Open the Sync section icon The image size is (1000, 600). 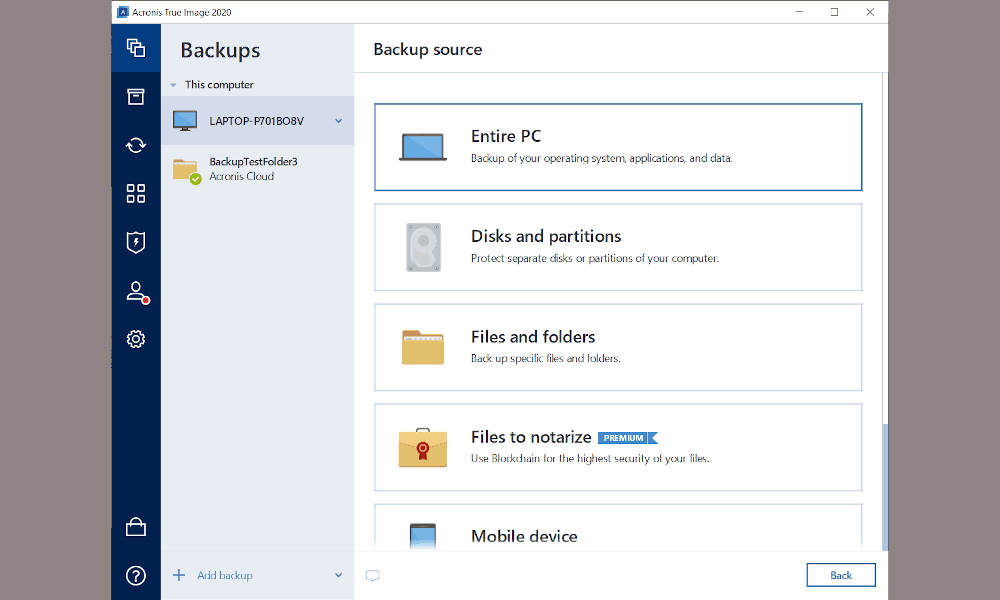click(x=136, y=145)
